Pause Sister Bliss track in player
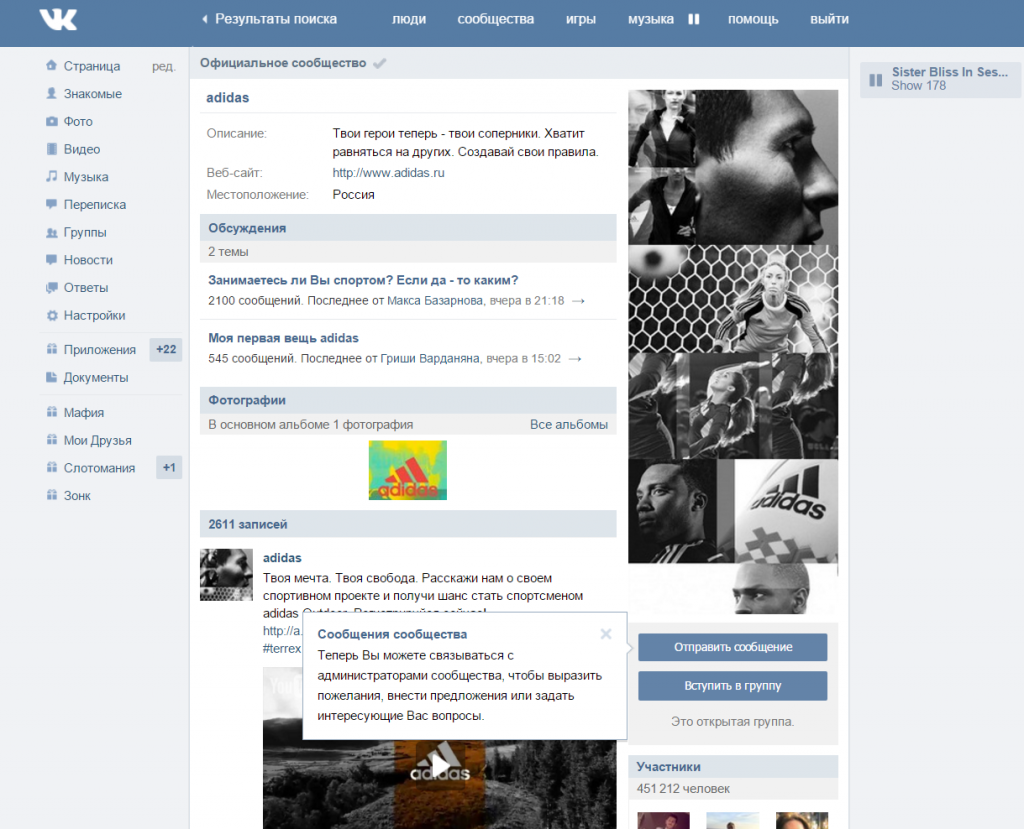 pyautogui.click(x=876, y=79)
